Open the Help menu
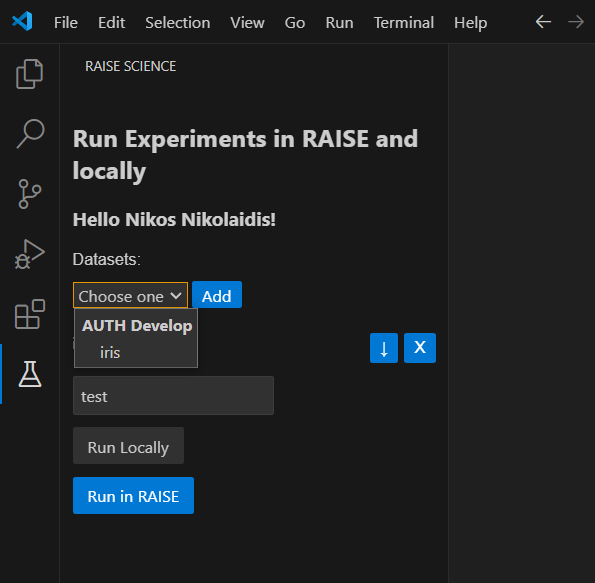 click(471, 23)
